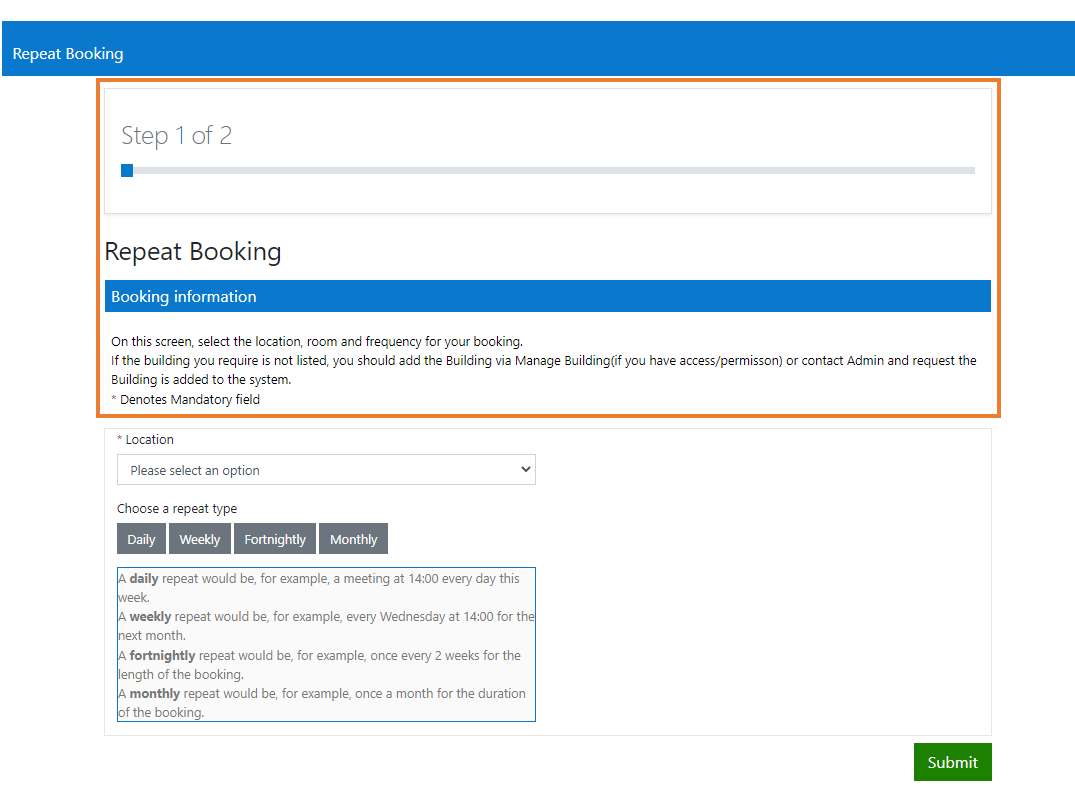Choose the Fortnightly repeat type
This screenshot has width=1075, height=805.
275,539
